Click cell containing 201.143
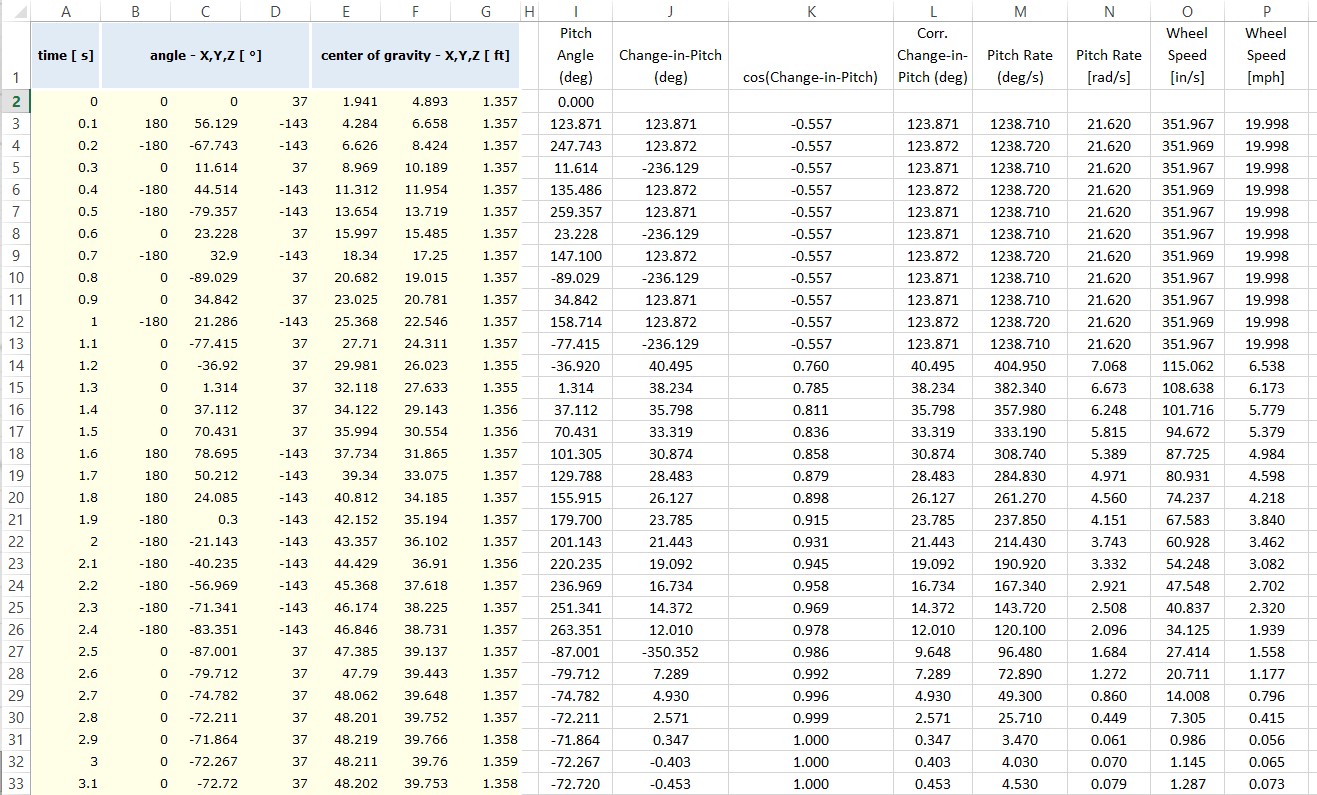The height and width of the screenshot is (795, 1317). [x=576, y=542]
